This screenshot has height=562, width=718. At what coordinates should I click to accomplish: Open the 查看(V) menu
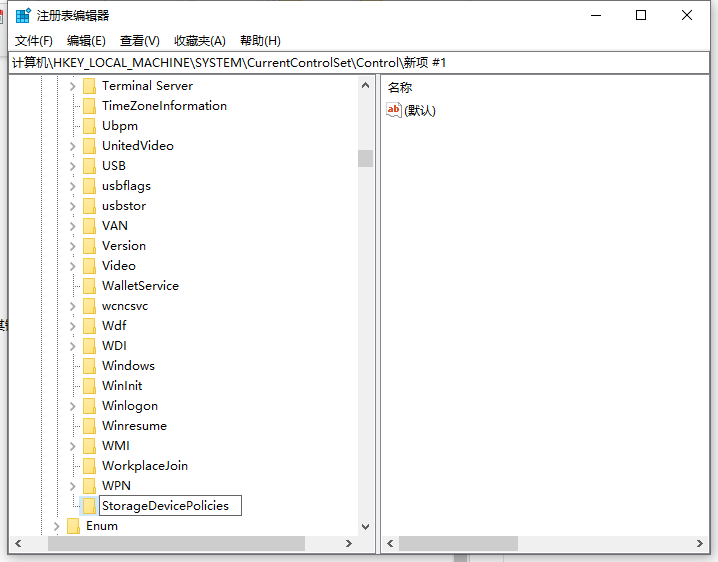coord(140,40)
